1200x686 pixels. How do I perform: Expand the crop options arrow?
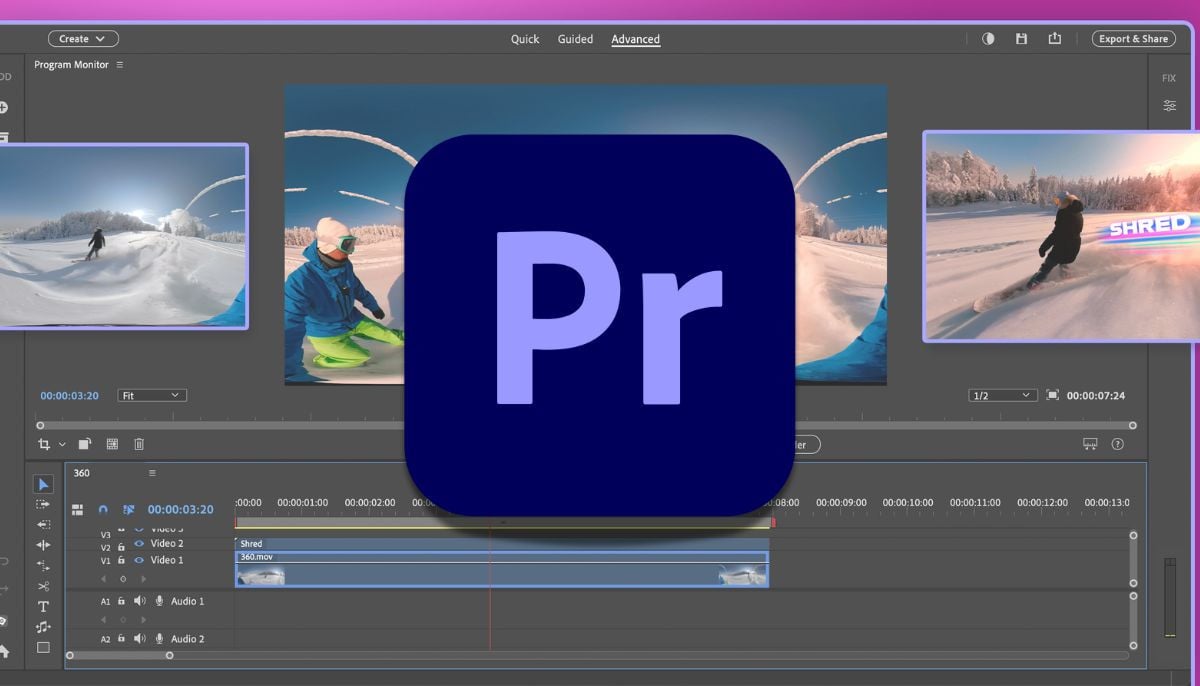click(x=62, y=445)
